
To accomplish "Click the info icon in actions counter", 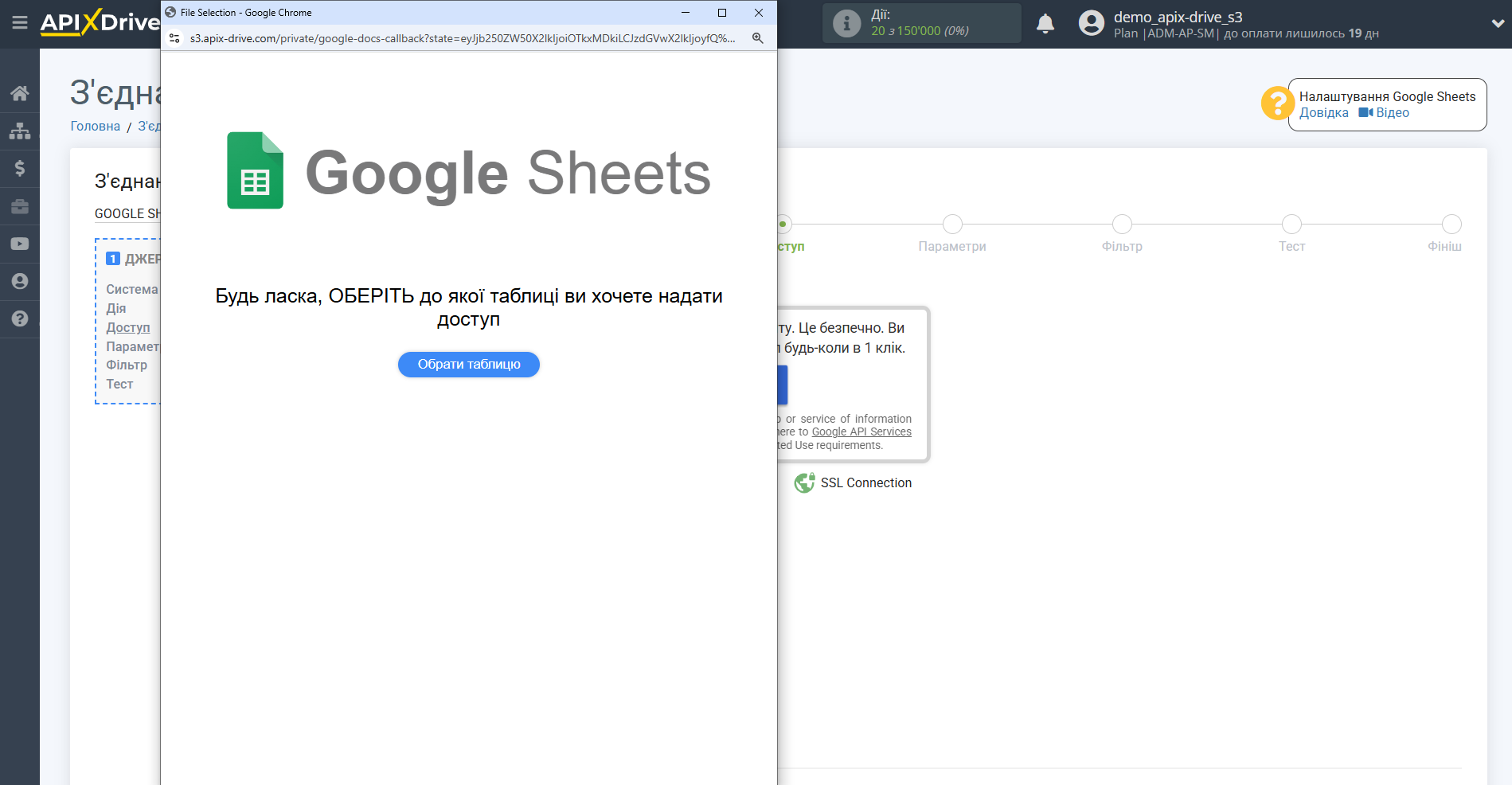I will 846,23.
